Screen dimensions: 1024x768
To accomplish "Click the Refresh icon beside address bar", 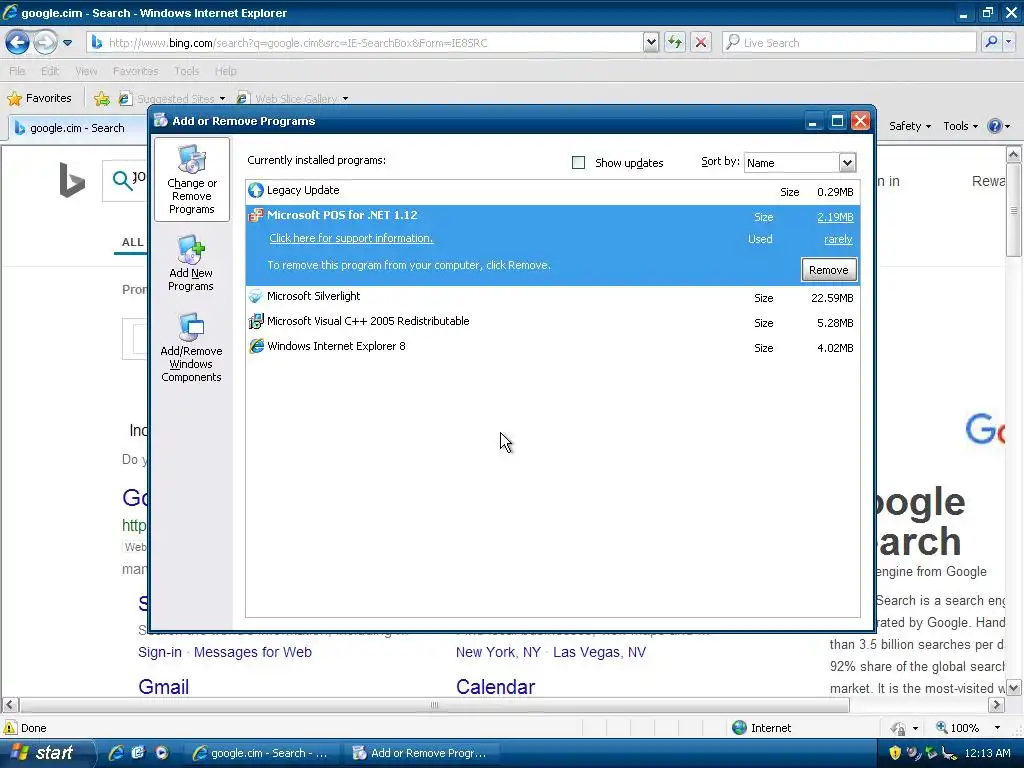I will pos(675,42).
